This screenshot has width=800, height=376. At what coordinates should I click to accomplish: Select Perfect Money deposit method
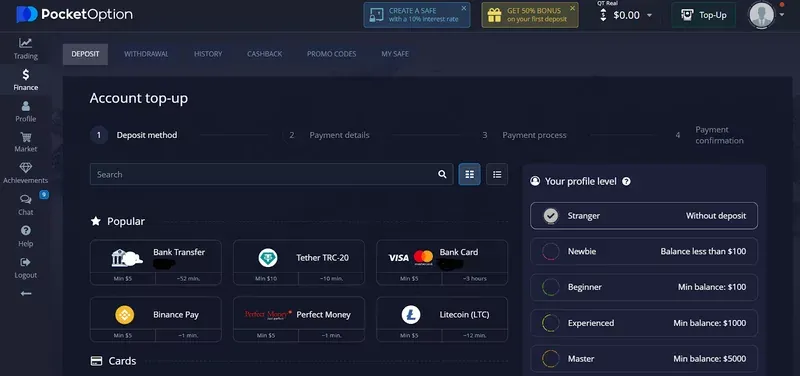tap(299, 319)
